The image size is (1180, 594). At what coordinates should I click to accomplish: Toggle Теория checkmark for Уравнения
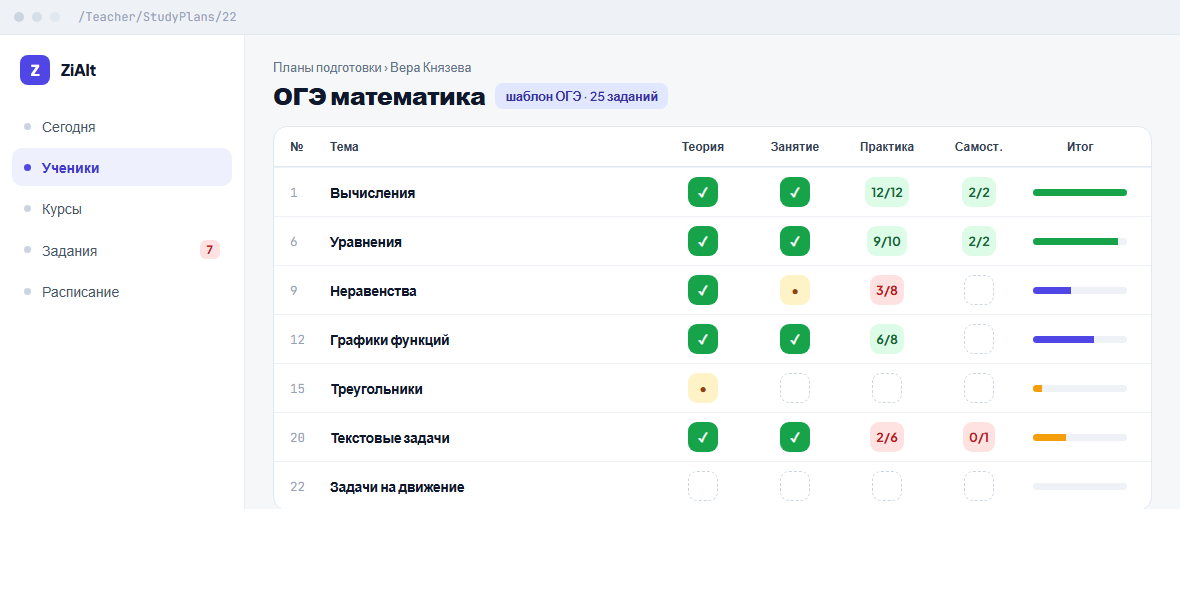click(x=703, y=241)
